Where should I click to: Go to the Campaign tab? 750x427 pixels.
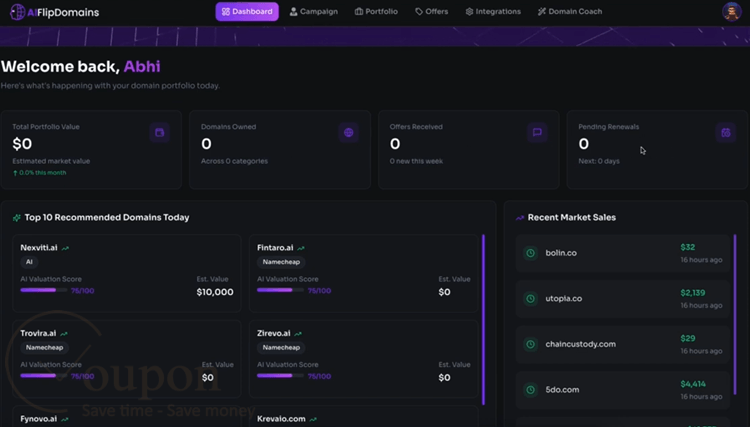[x=314, y=11]
